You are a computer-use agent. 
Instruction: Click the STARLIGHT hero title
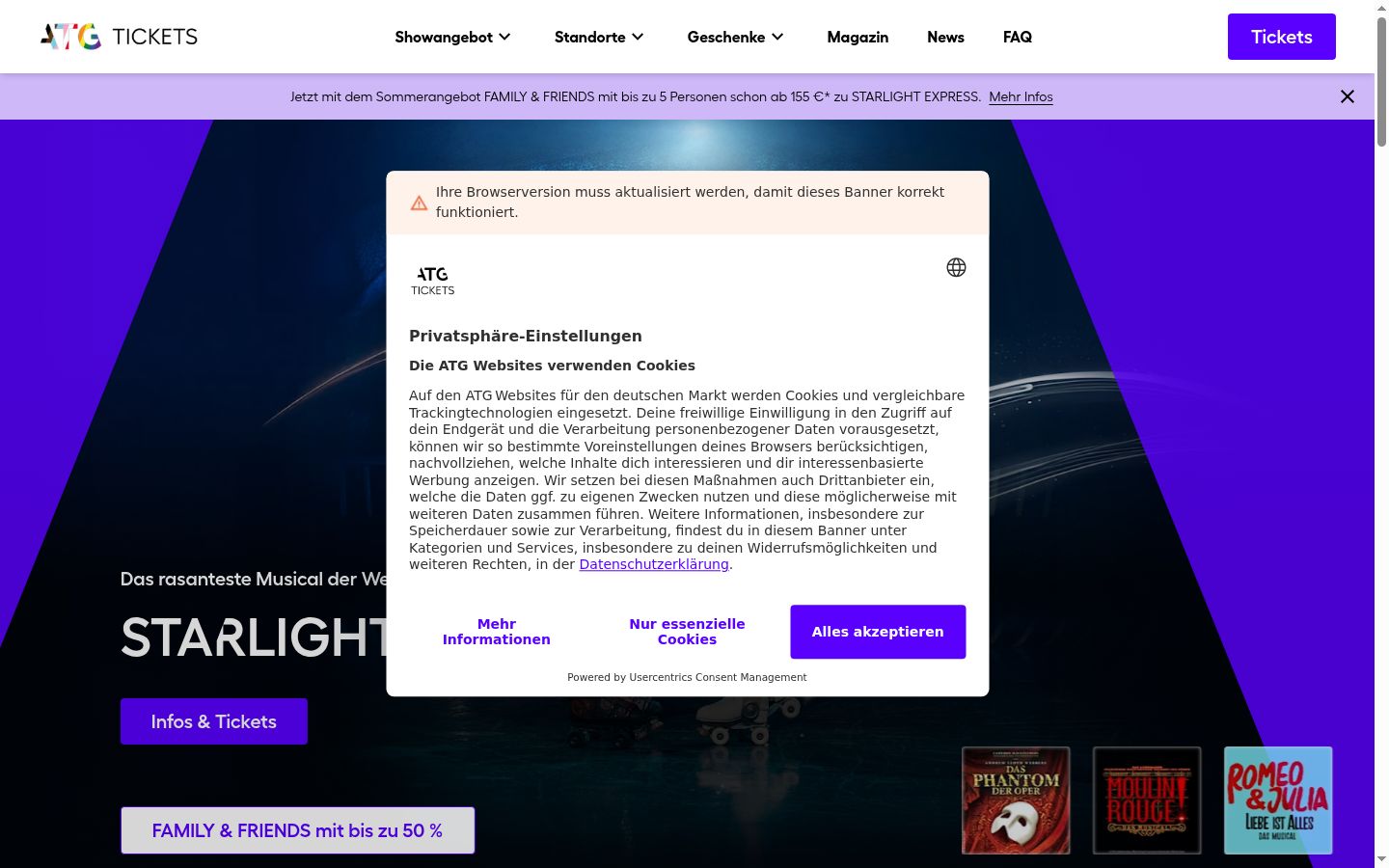pyautogui.click(x=254, y=637)
